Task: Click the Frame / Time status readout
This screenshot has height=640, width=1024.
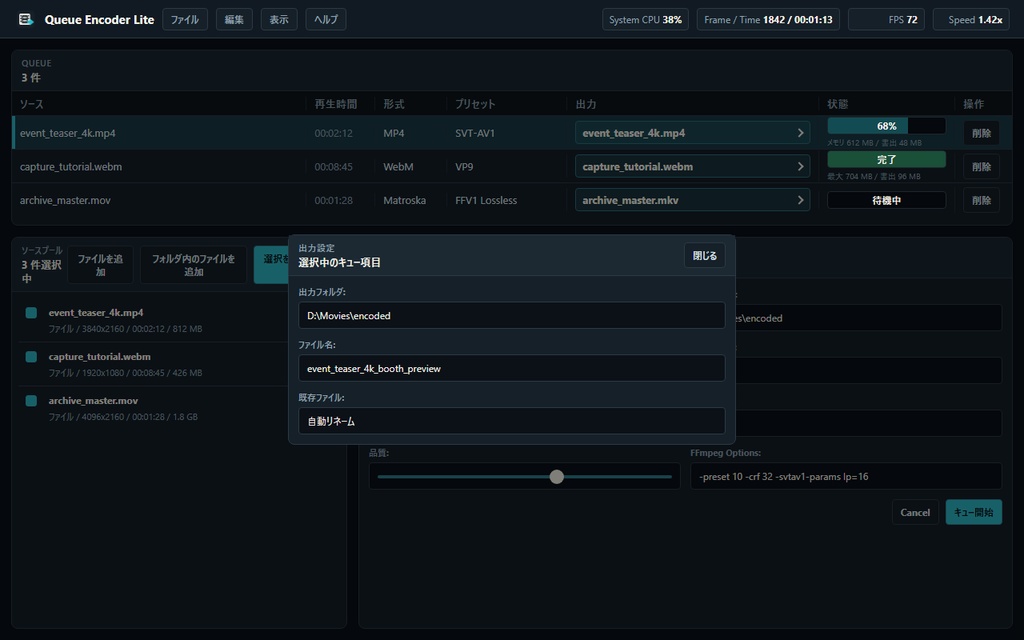Action: point(768,20)
